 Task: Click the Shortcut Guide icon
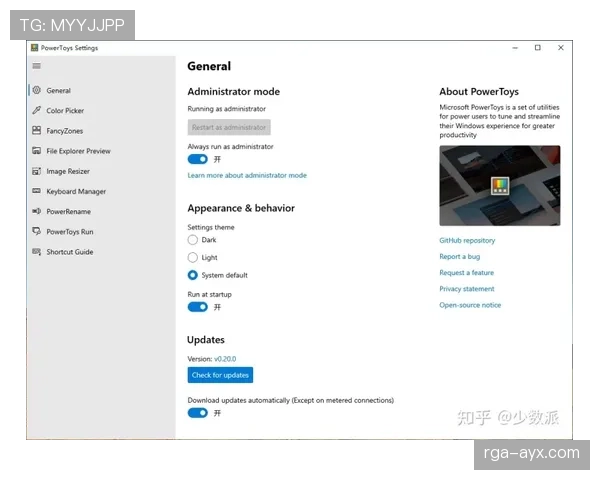37,252
